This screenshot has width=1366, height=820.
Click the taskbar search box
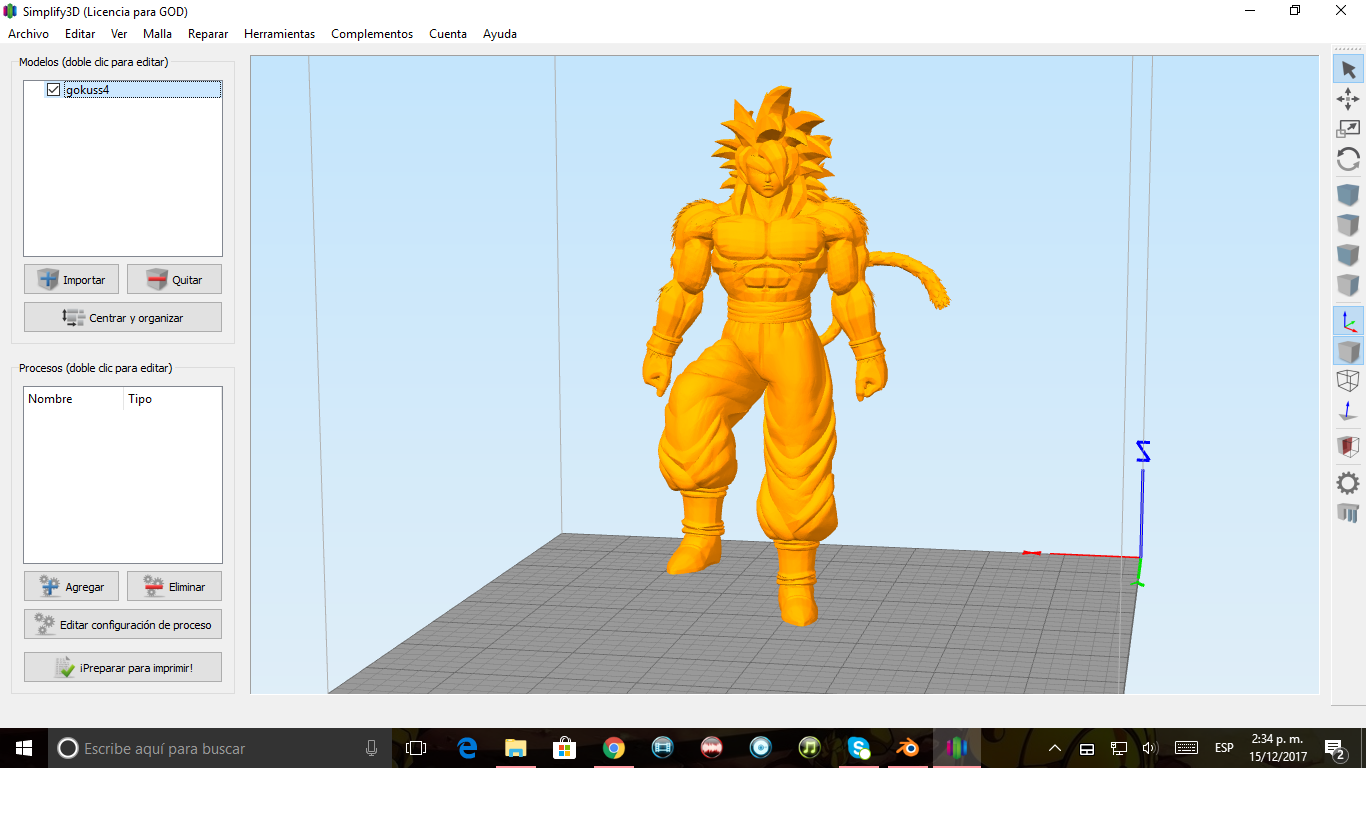point(220,748)
